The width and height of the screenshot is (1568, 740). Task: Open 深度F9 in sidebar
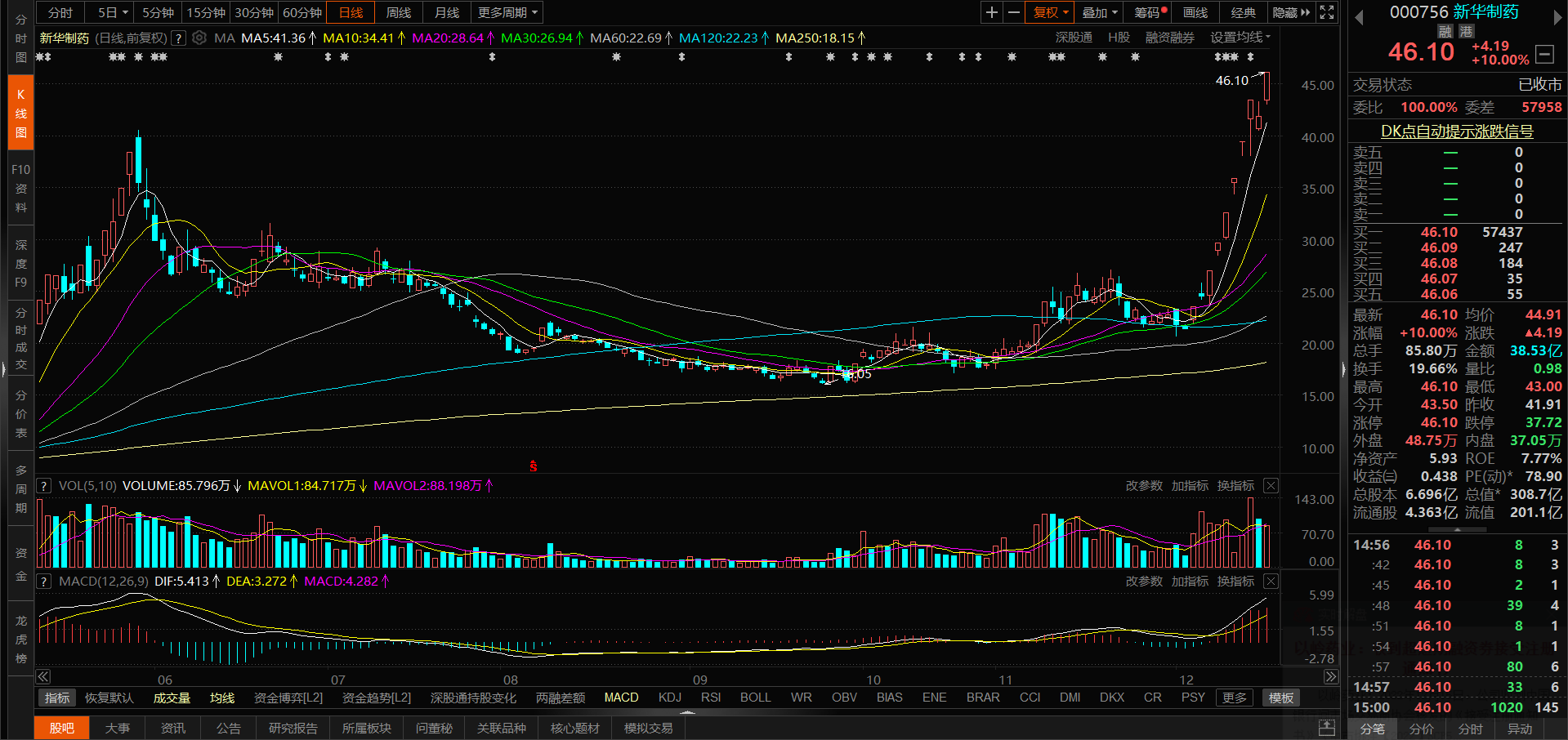pyautogui.click(x=21, y=264)
